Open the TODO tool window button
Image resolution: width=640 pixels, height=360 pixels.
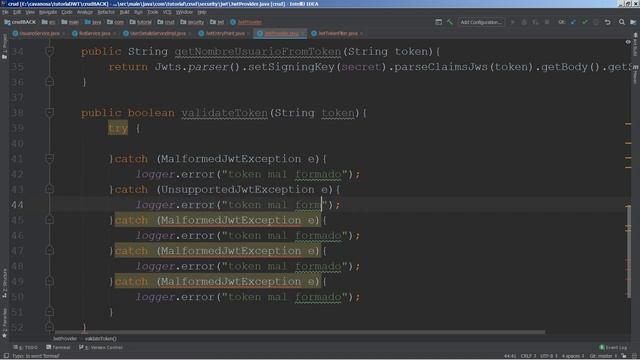(25, 347)
